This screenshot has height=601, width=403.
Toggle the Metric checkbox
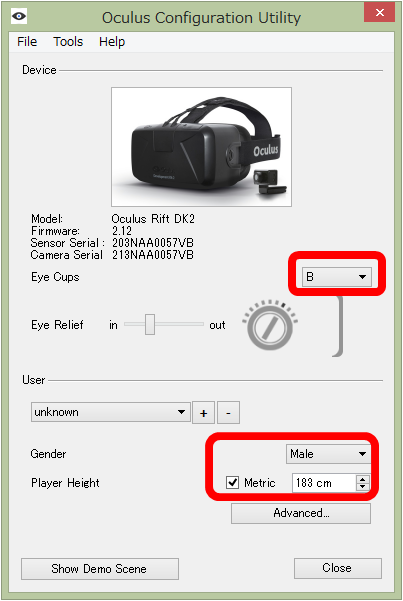232,482
